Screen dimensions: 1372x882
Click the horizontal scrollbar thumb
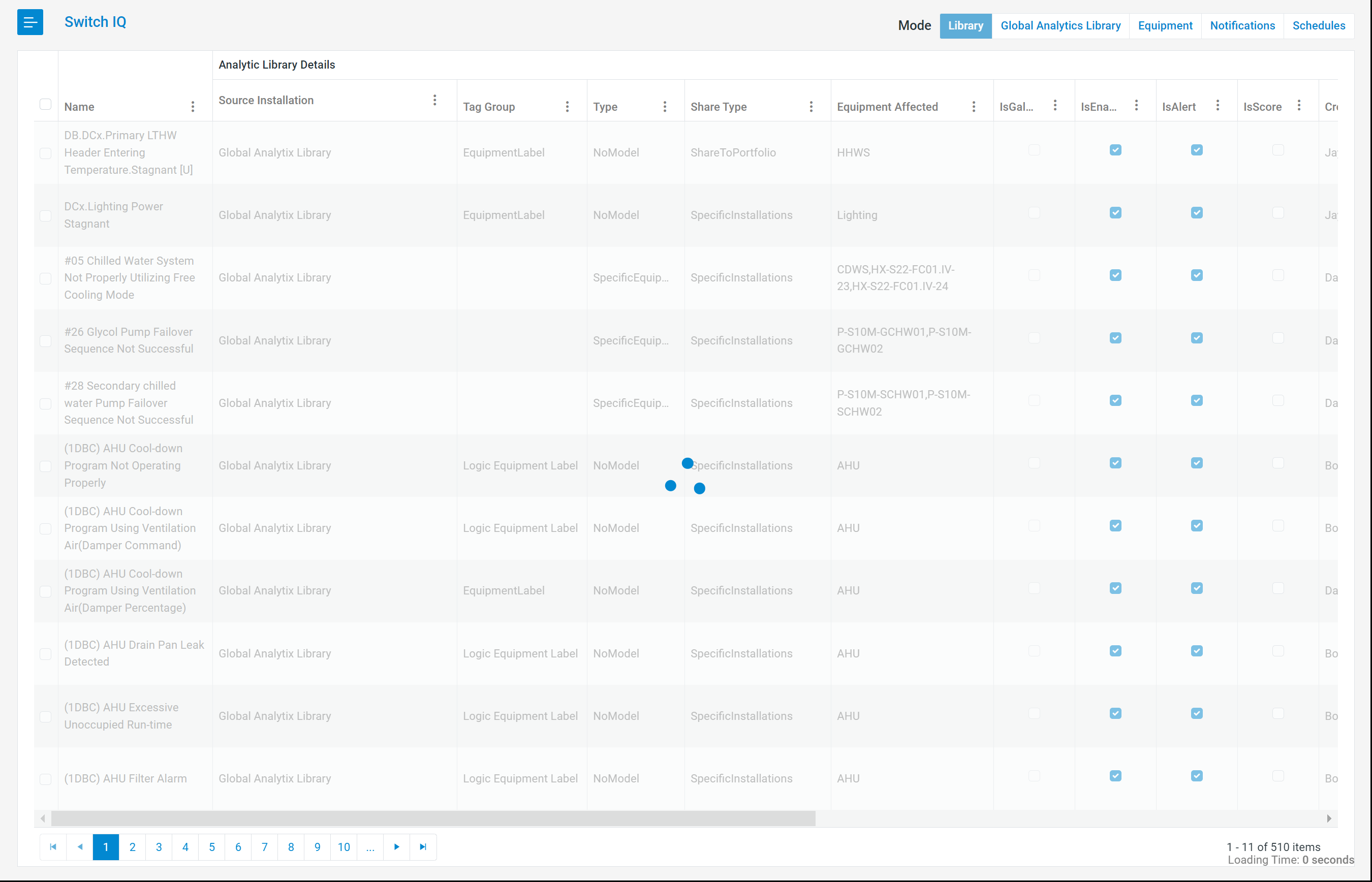point(433,818)
